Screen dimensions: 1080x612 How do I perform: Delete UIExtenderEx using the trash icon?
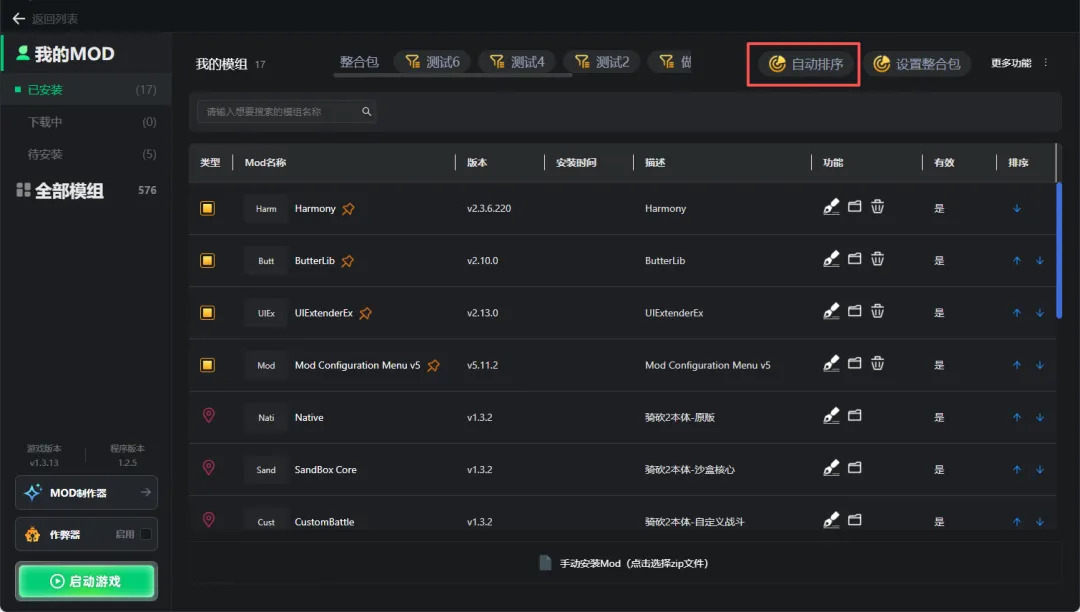coord(877,311)
